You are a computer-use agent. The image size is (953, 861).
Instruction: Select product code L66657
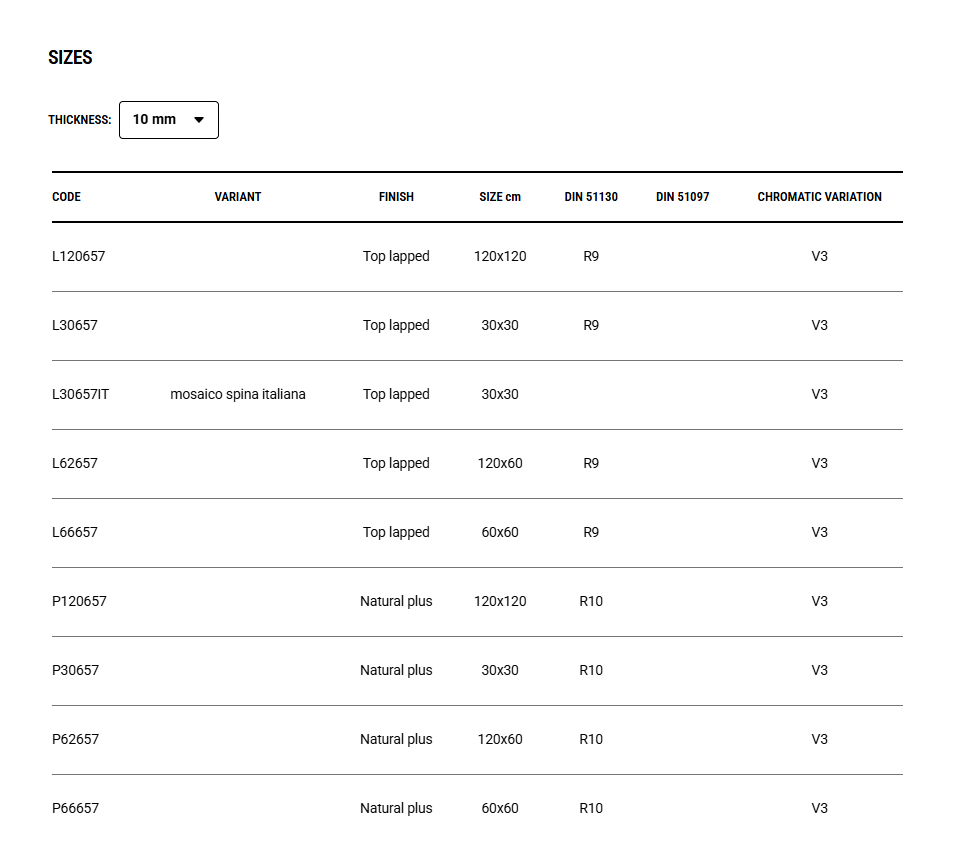(x=75, y=533)
